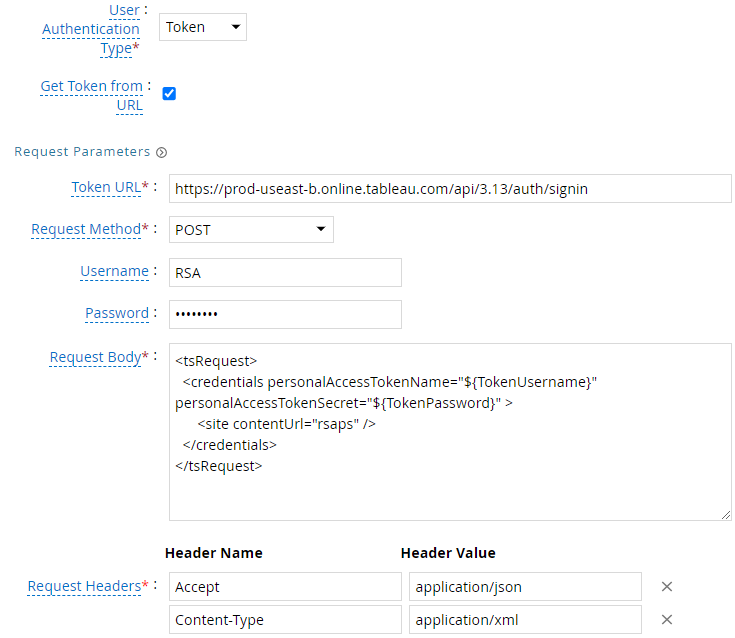Image resolution: width=735 pixels, height=638 pixels.
Task: Click the Request Body textarea corner grip
Action: point(726,515)
